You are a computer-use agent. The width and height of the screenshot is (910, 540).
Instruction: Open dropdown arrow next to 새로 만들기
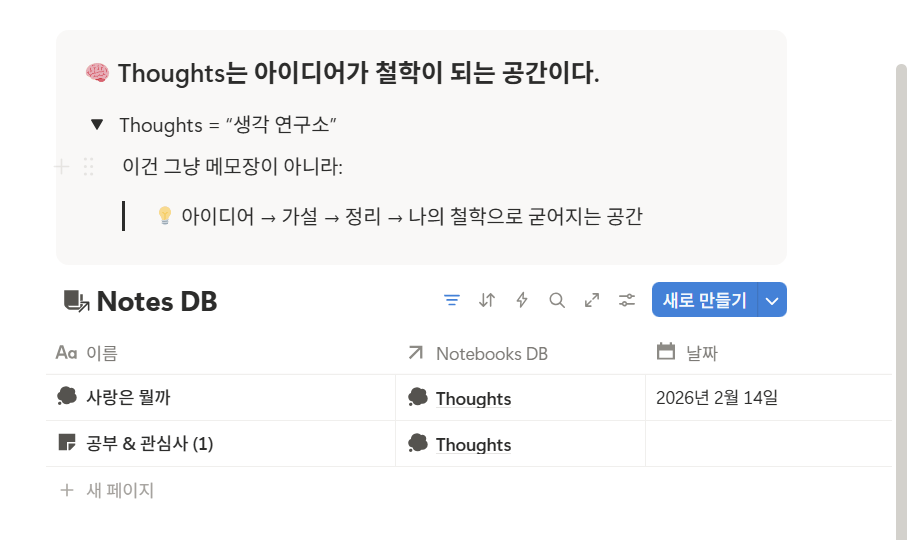[771, 300]
